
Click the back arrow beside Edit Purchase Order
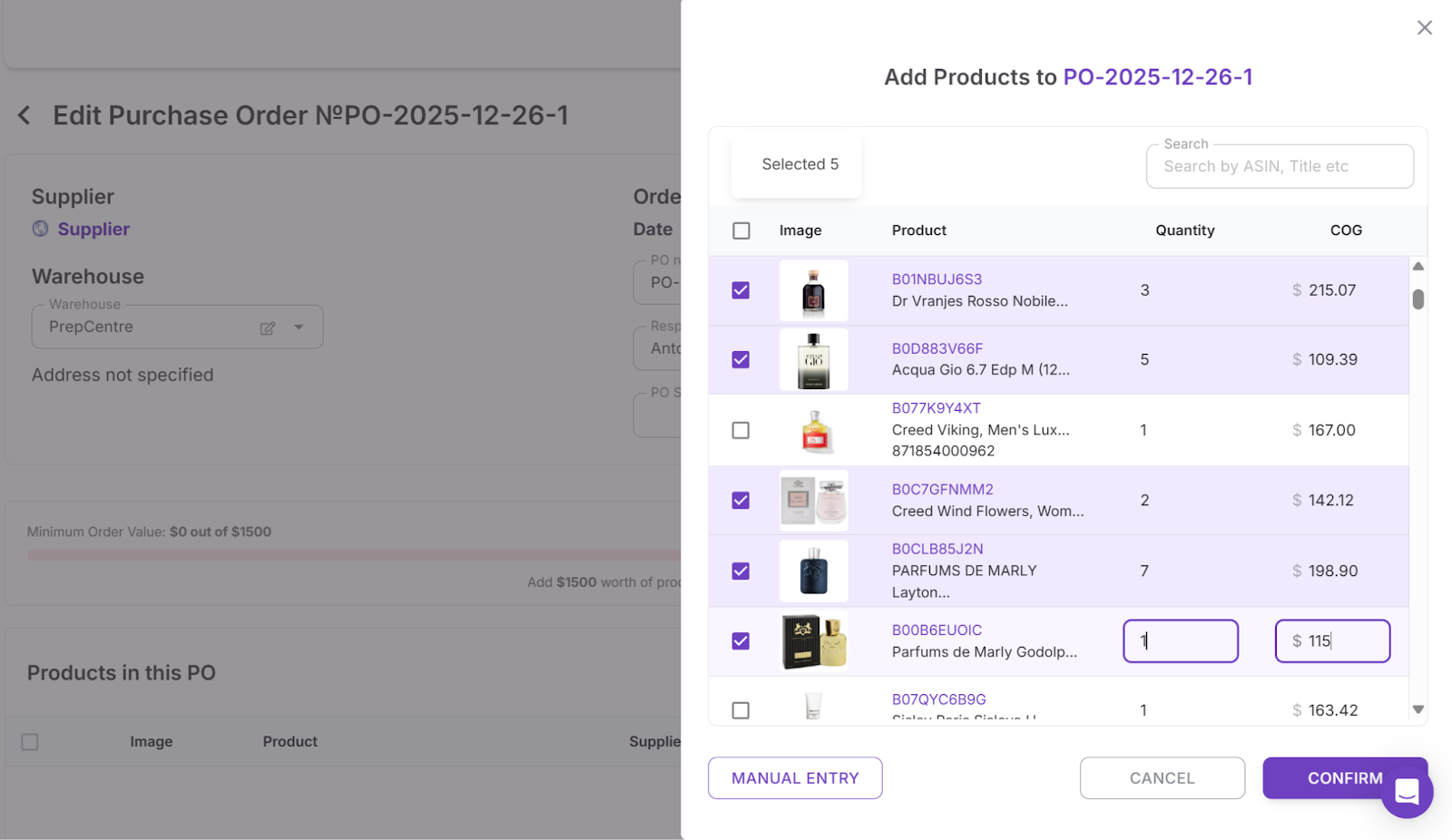[25, 116]
